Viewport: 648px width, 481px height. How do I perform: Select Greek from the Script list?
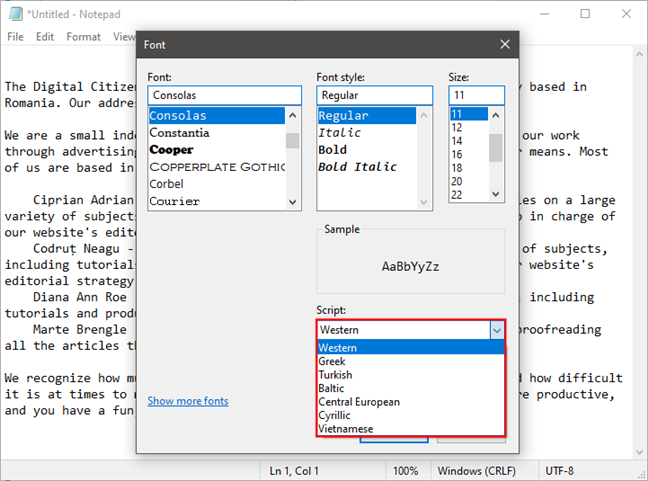pos(332,361)
